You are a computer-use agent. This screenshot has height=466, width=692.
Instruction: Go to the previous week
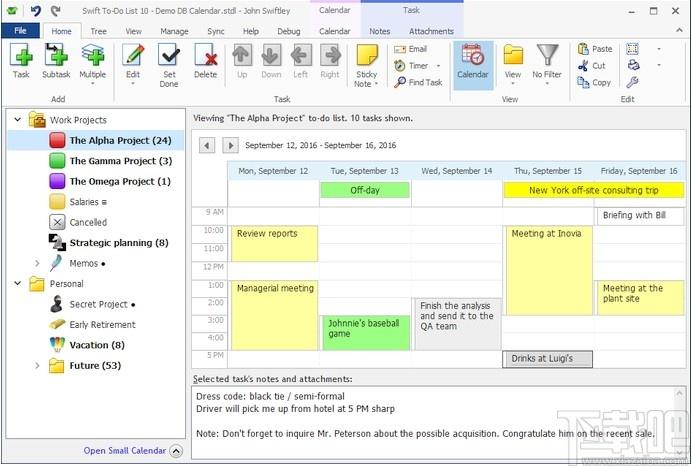(x=207, y=145)
